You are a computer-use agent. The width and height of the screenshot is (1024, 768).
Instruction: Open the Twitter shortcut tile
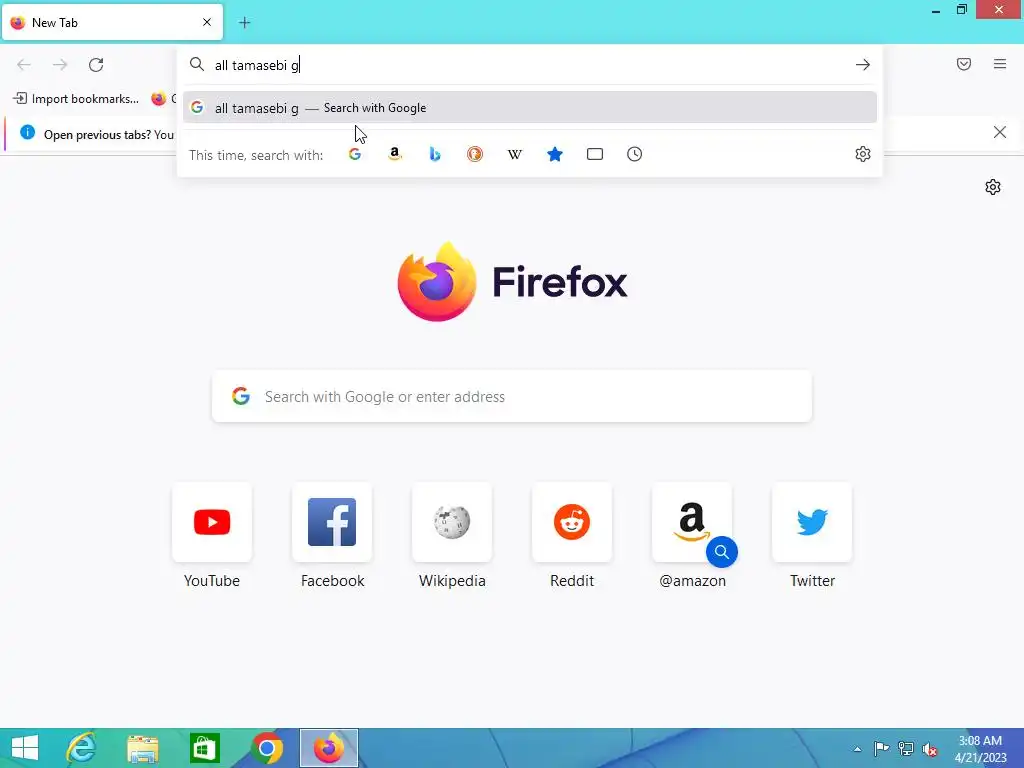click(812, 522)
